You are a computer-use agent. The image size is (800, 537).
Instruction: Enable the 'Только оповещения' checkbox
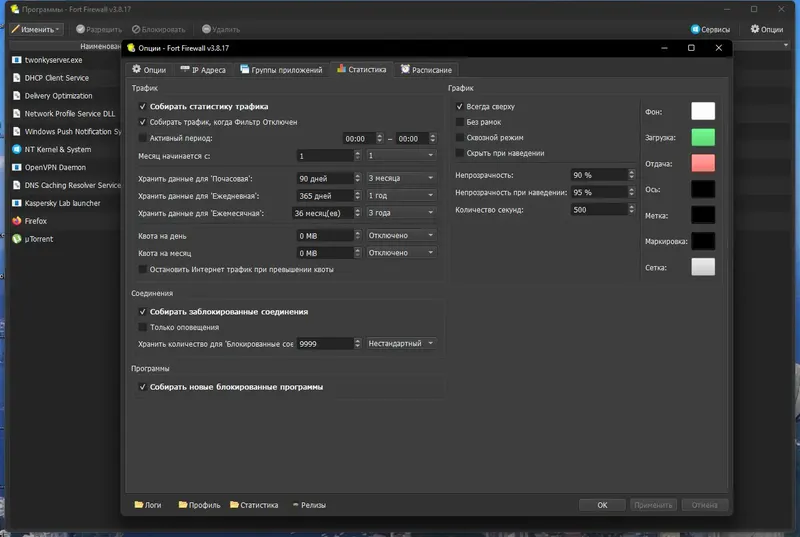click(x=142, y=327)
